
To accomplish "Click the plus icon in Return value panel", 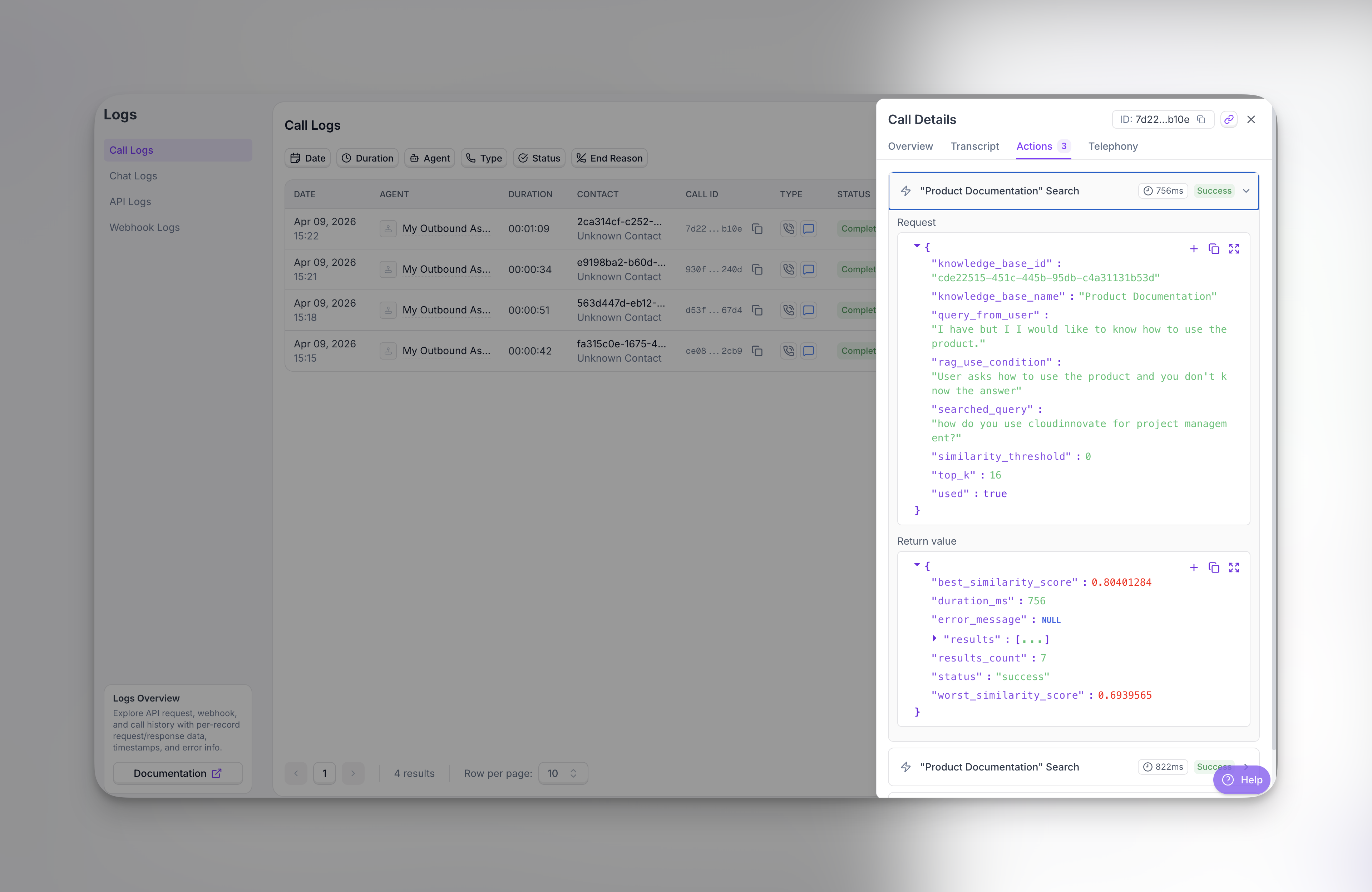I will pyautogui.click(x=1193, y=568).
